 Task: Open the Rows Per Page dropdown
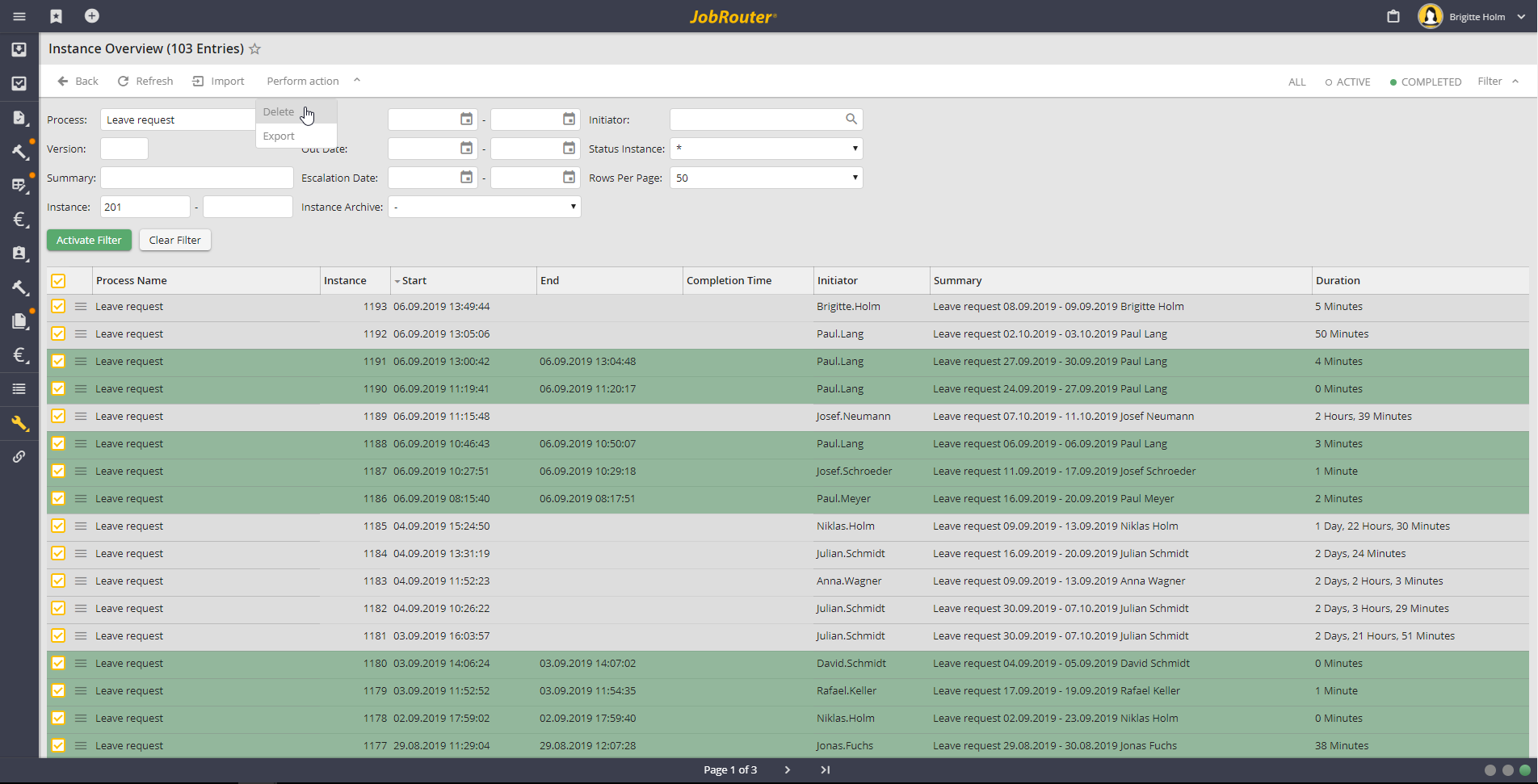767,178
